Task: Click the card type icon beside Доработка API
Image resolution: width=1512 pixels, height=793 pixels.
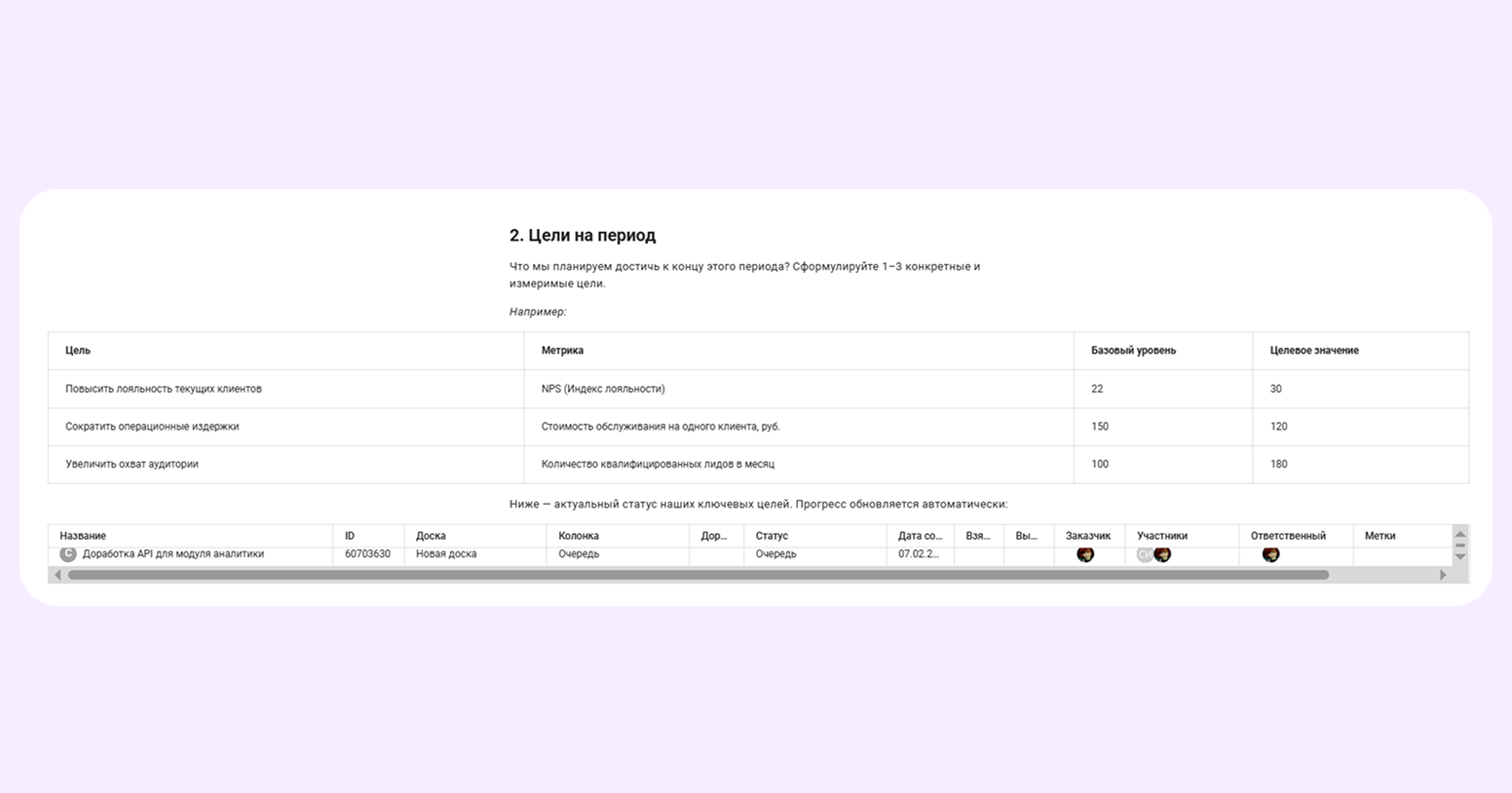Action: click(x=68, y=553)
